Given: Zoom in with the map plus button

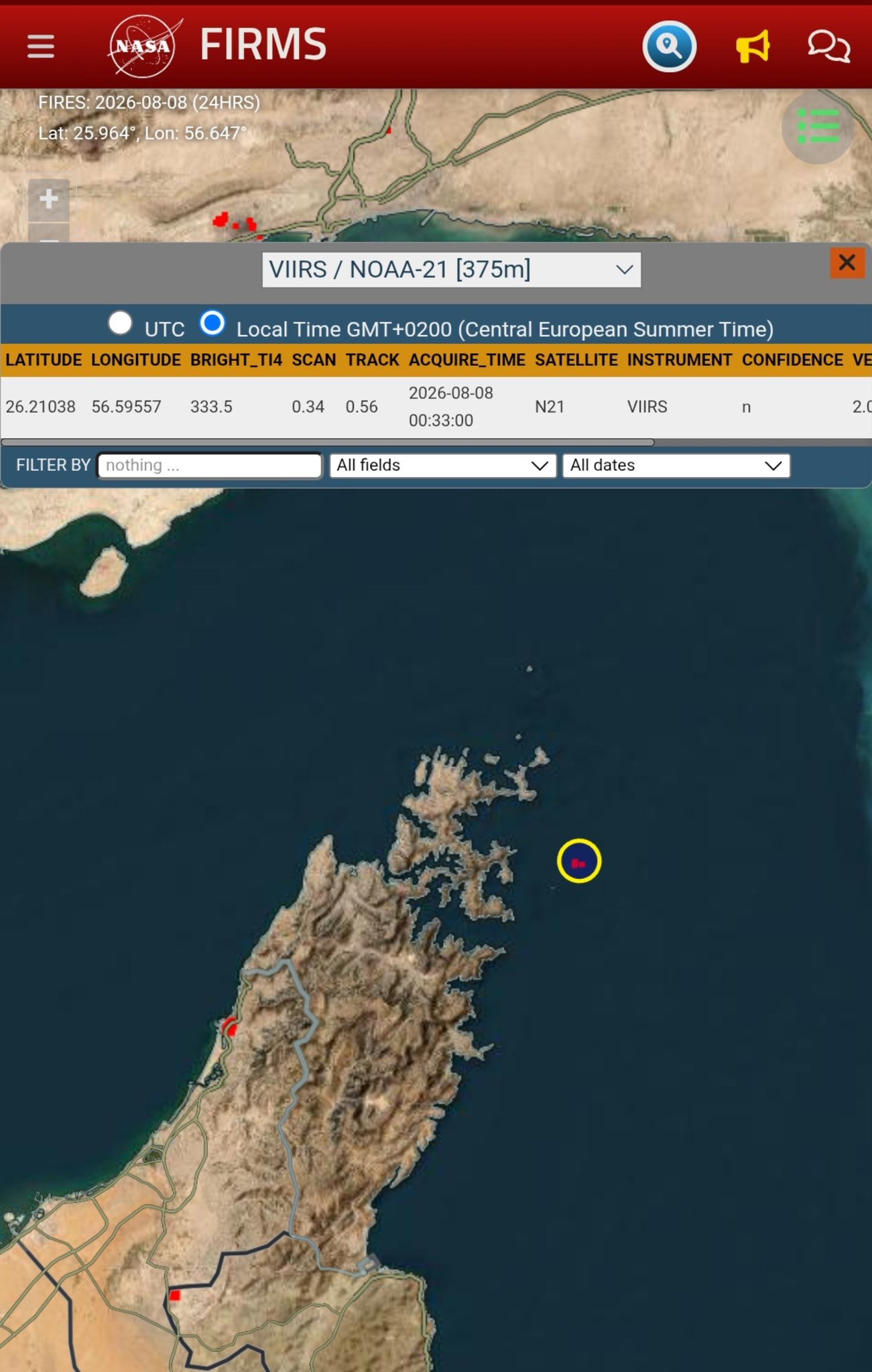Looking at the screenshot, I should pos(48,199).
